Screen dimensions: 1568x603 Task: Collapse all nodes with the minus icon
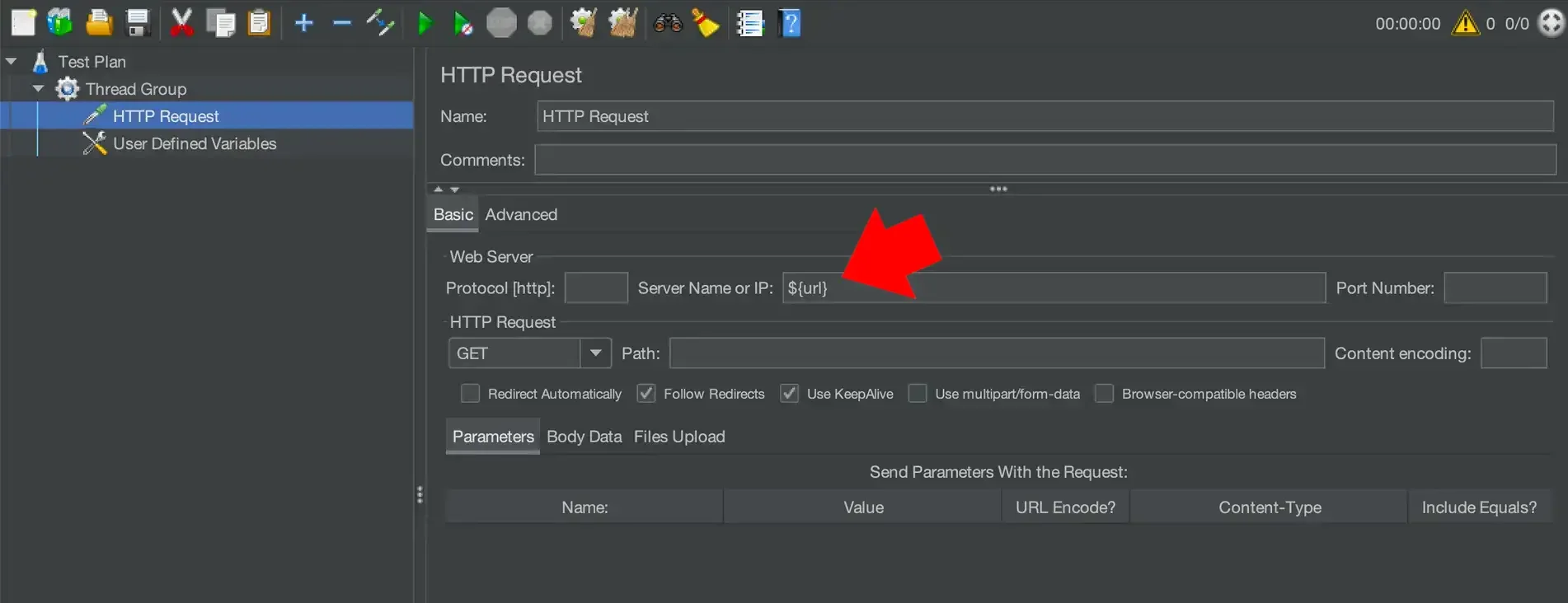tap(342, 23)
